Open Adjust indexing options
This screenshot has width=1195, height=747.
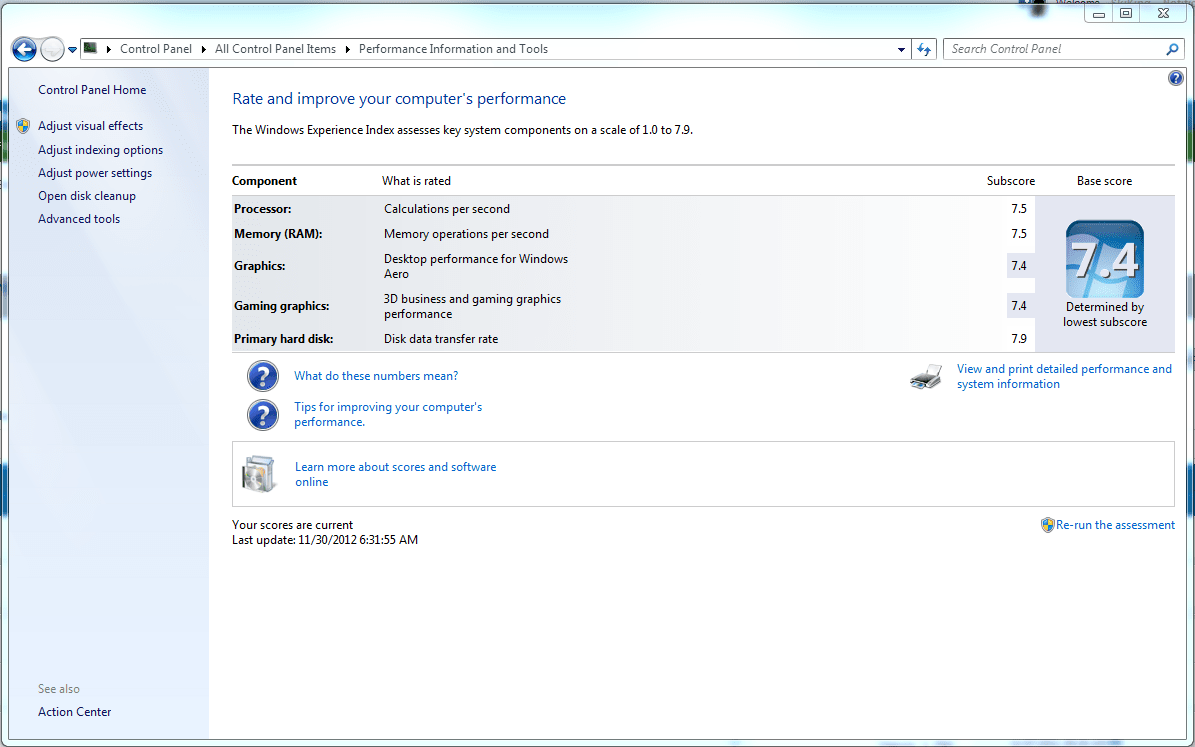click(101, 150)
